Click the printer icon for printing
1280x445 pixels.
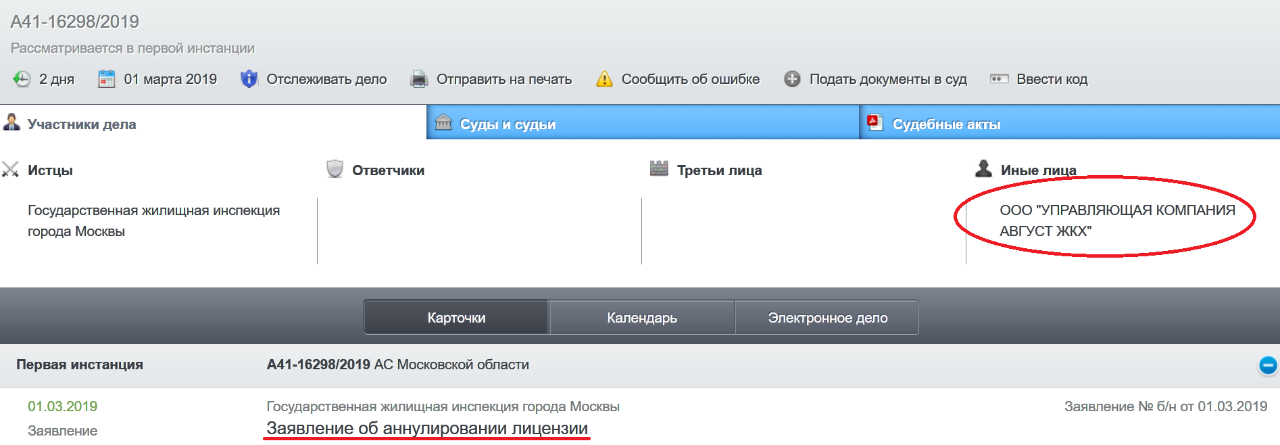click(420, 79)
